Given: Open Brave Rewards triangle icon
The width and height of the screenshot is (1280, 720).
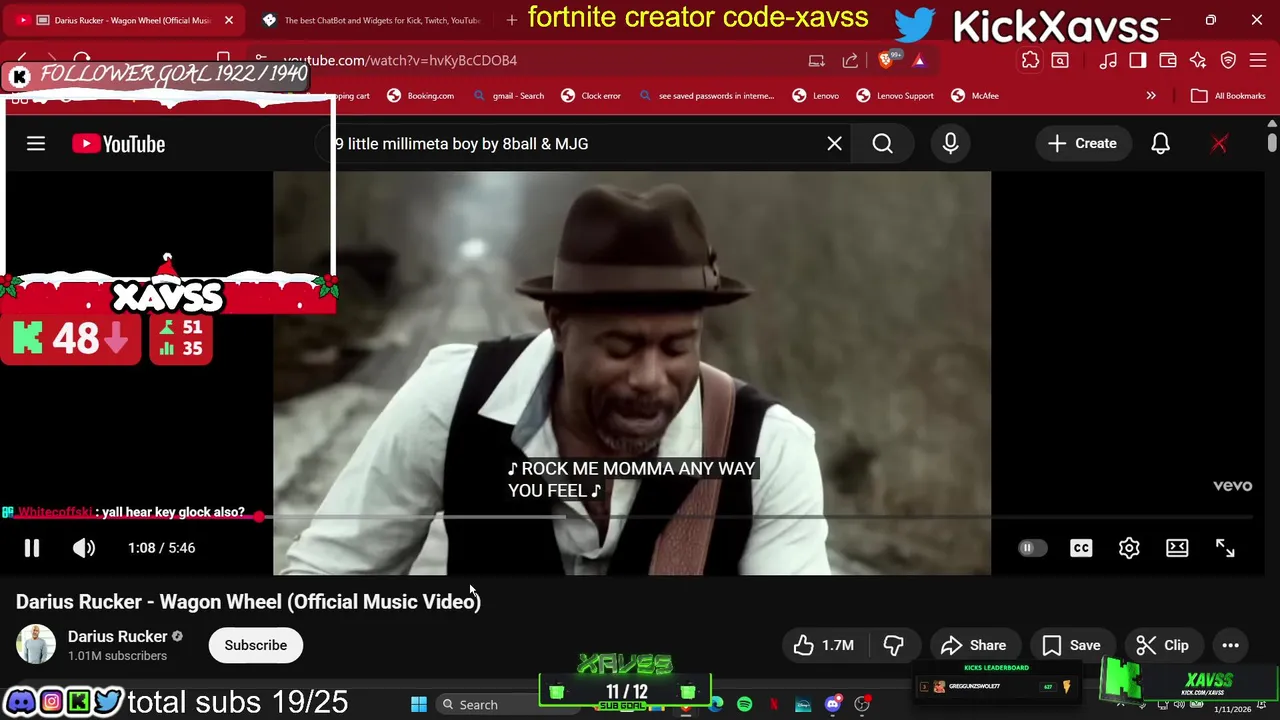Looking at the screenshot, I should [x=919, y=60].
